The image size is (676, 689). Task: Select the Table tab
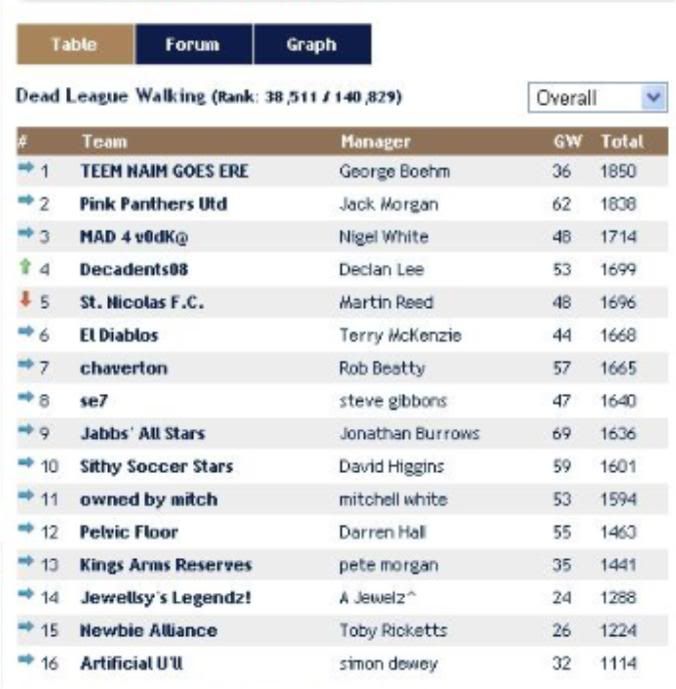click(74, 45)
